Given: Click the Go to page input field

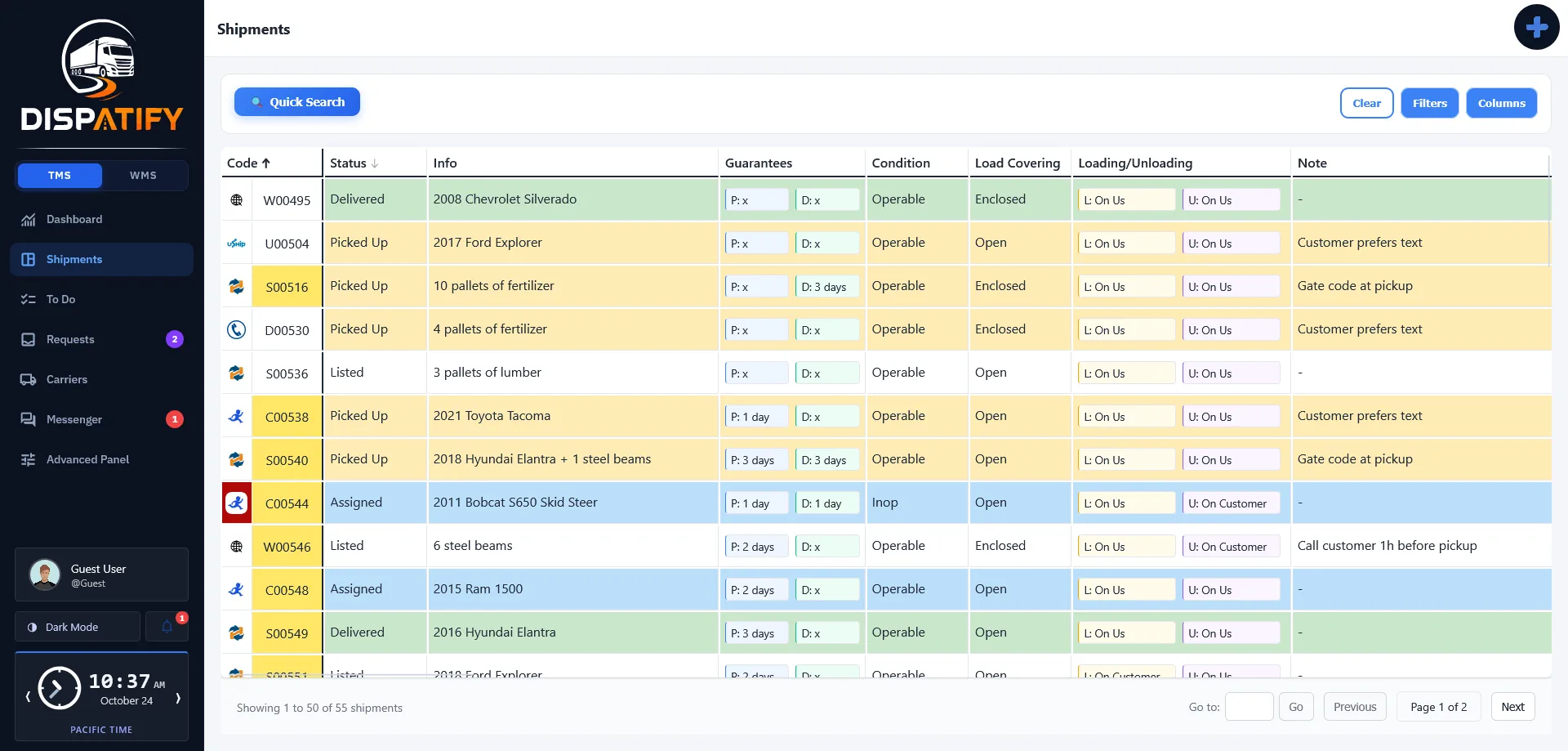Looking at the screenshot, I should coord(1249,707).
